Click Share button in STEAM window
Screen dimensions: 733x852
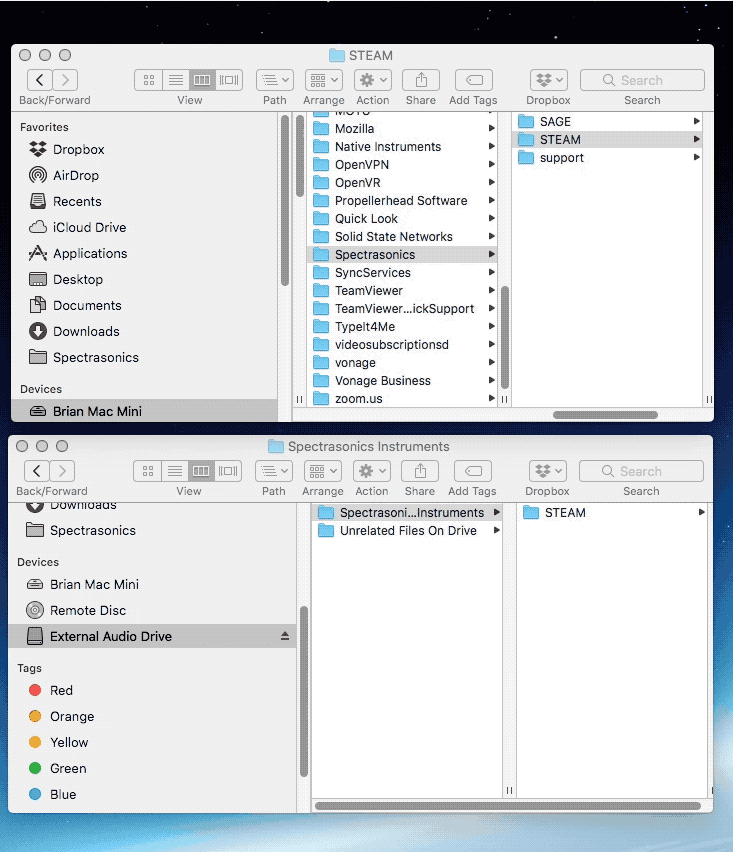(421, 80)
